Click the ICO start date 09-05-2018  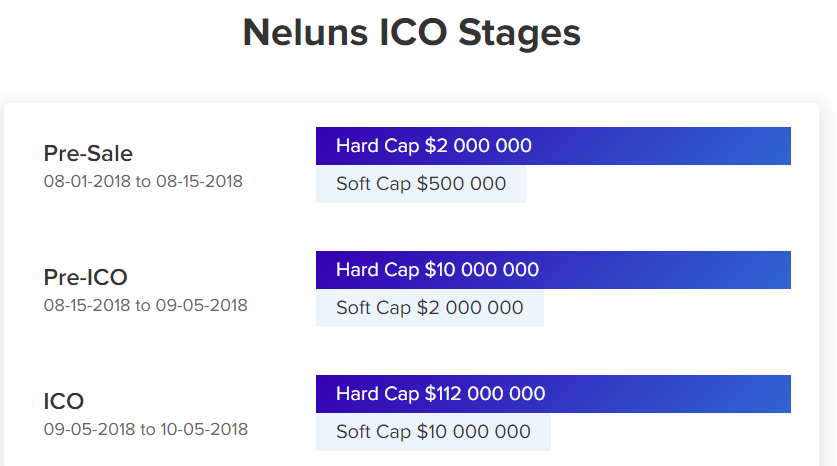point(88,429)
